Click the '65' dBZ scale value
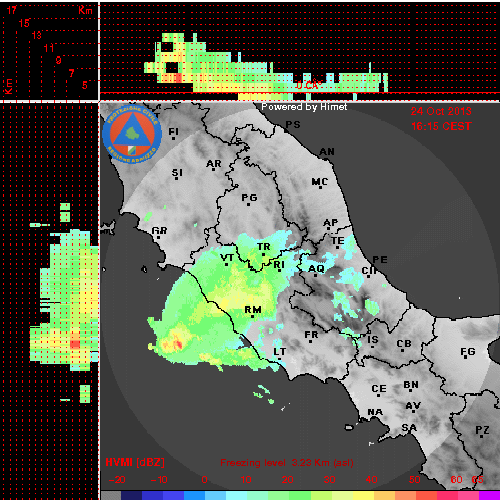The width and height of the screenshot is (500, 500). point(477,480)
